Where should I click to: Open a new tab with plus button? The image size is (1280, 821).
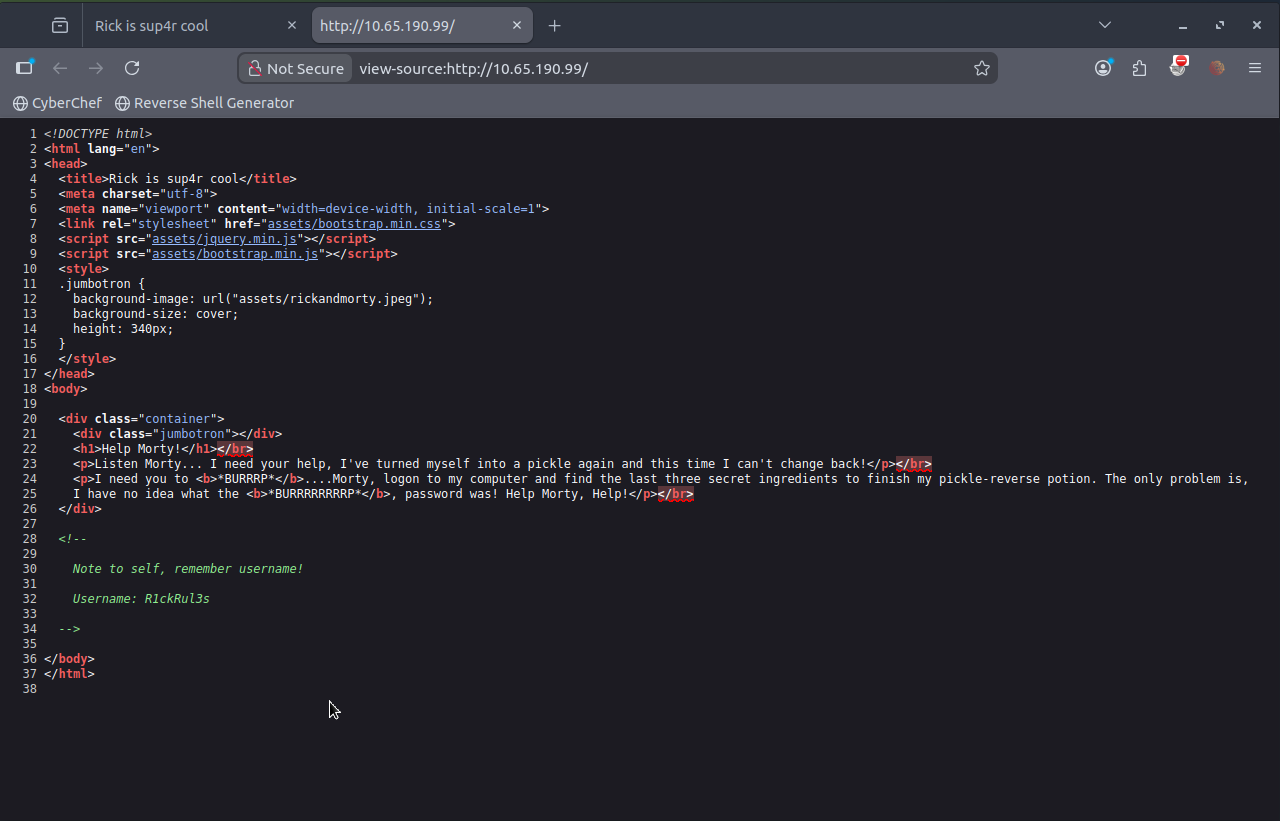coord(554,25)
